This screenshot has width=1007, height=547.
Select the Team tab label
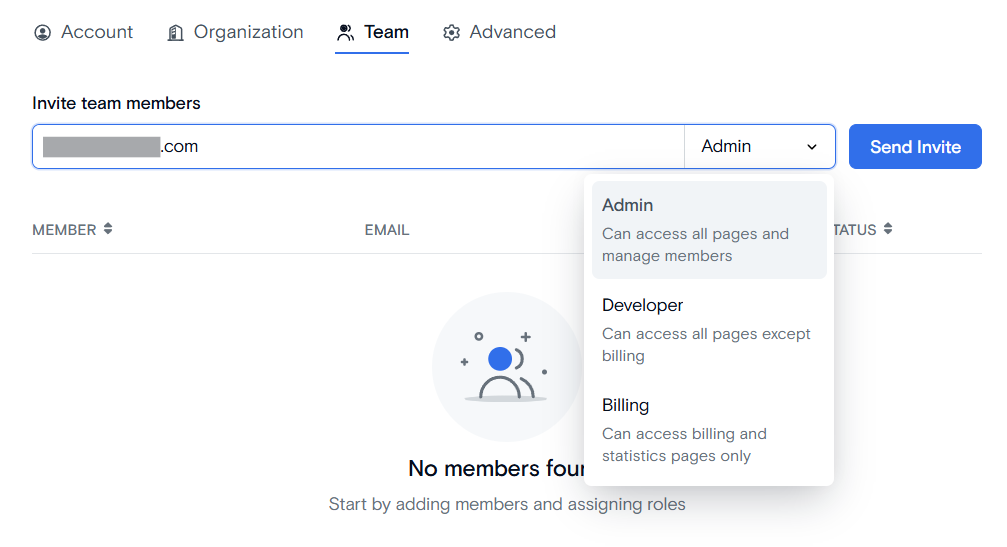[386, 32]
